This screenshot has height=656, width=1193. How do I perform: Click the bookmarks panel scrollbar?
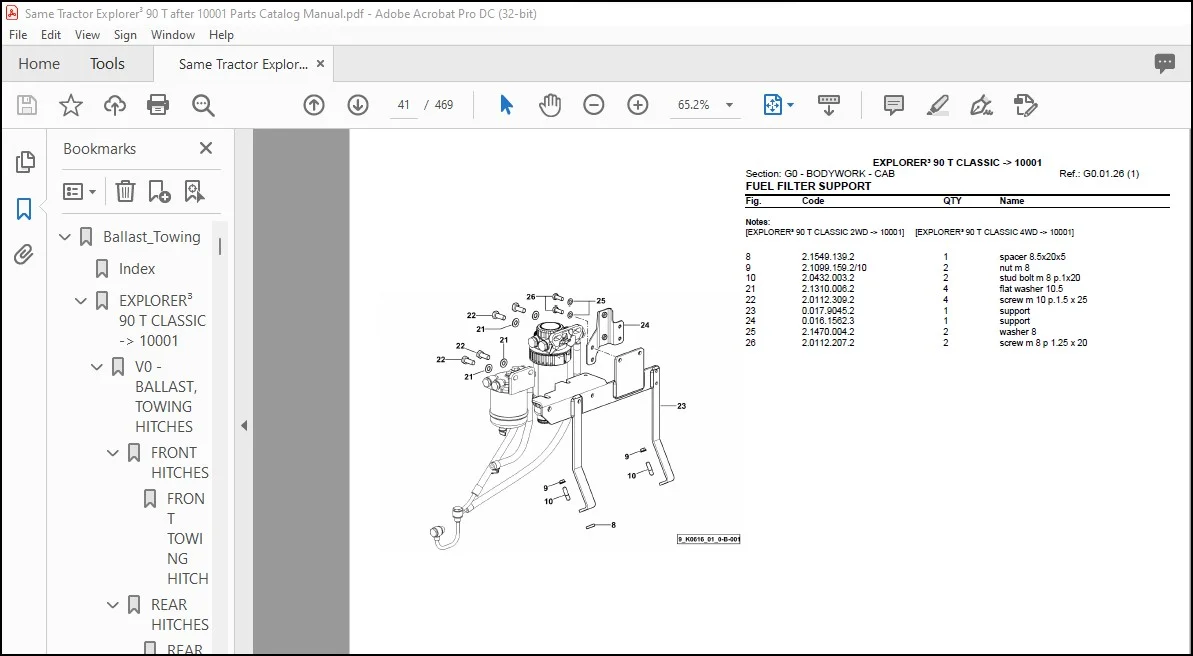click(220, 247)
